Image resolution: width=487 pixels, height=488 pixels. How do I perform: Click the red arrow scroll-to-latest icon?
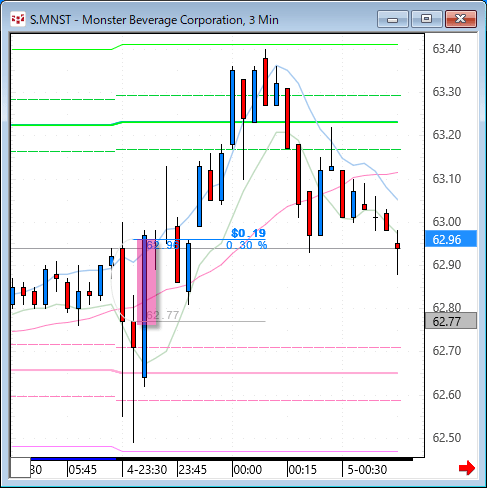[x=467, y=468]
